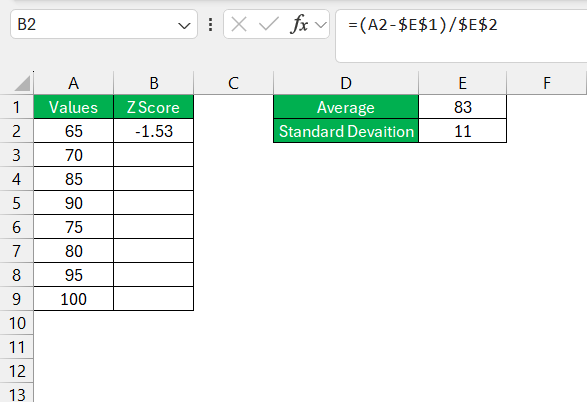Image resolution: width=587 pixels, height=402 pixels.
Task: Select row 1 header
Action: pos(16,107)
